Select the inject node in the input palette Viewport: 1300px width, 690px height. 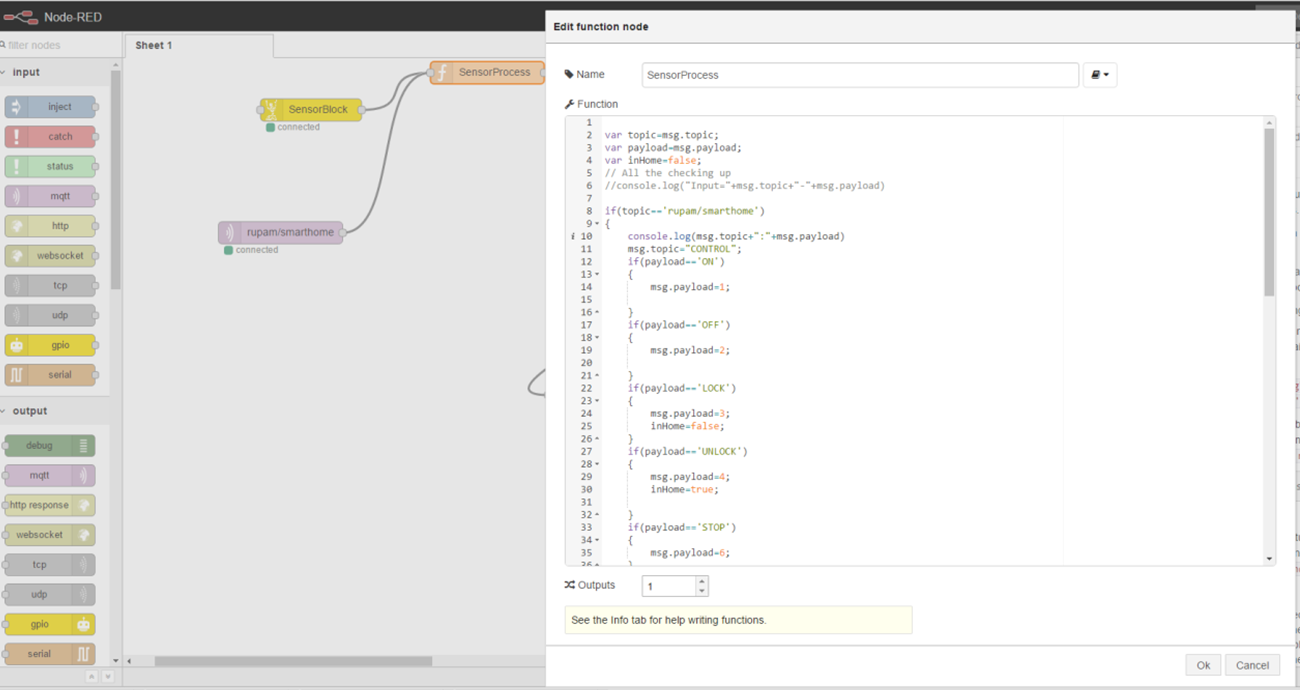[x=50, y=107]
